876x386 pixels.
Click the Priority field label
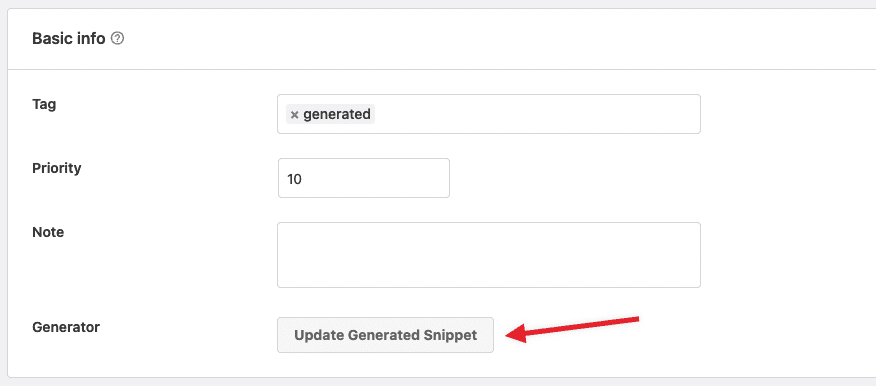(57, 168)
